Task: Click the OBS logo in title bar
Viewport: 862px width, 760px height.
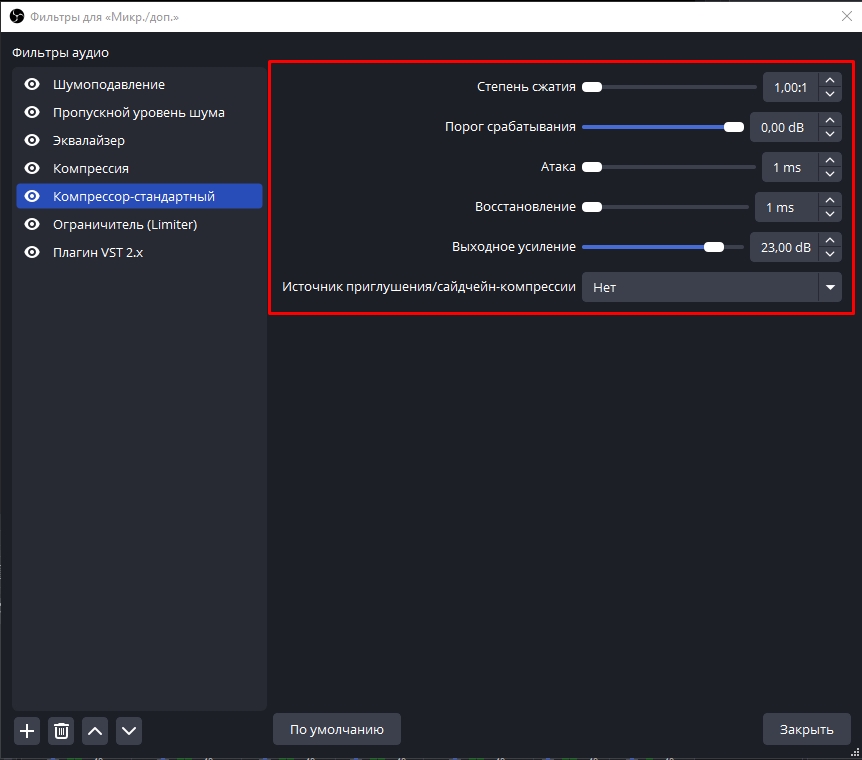Action: (x=17, y=16)
